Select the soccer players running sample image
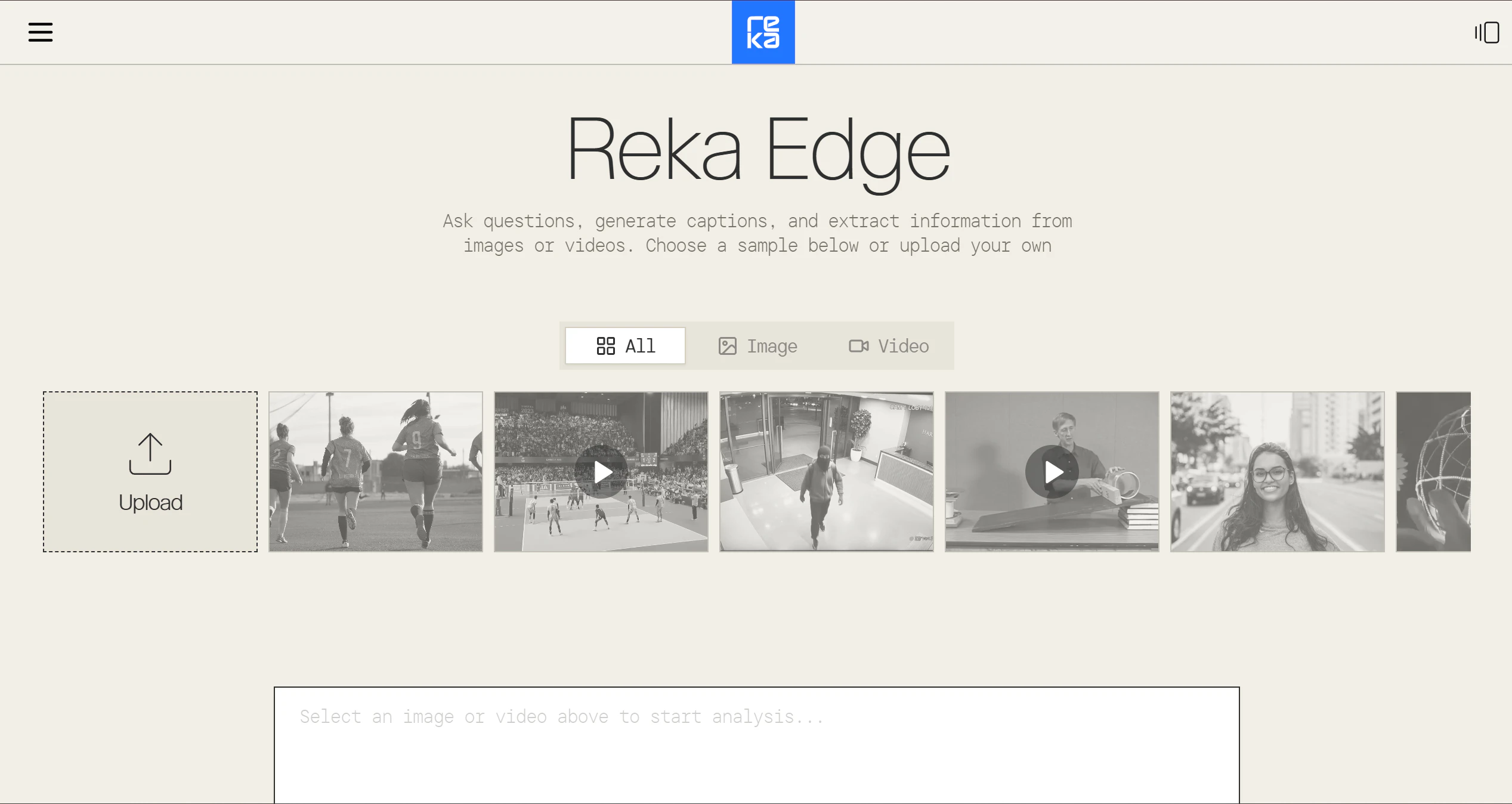This screenshot has width=1512, height=804. point(375,472)
